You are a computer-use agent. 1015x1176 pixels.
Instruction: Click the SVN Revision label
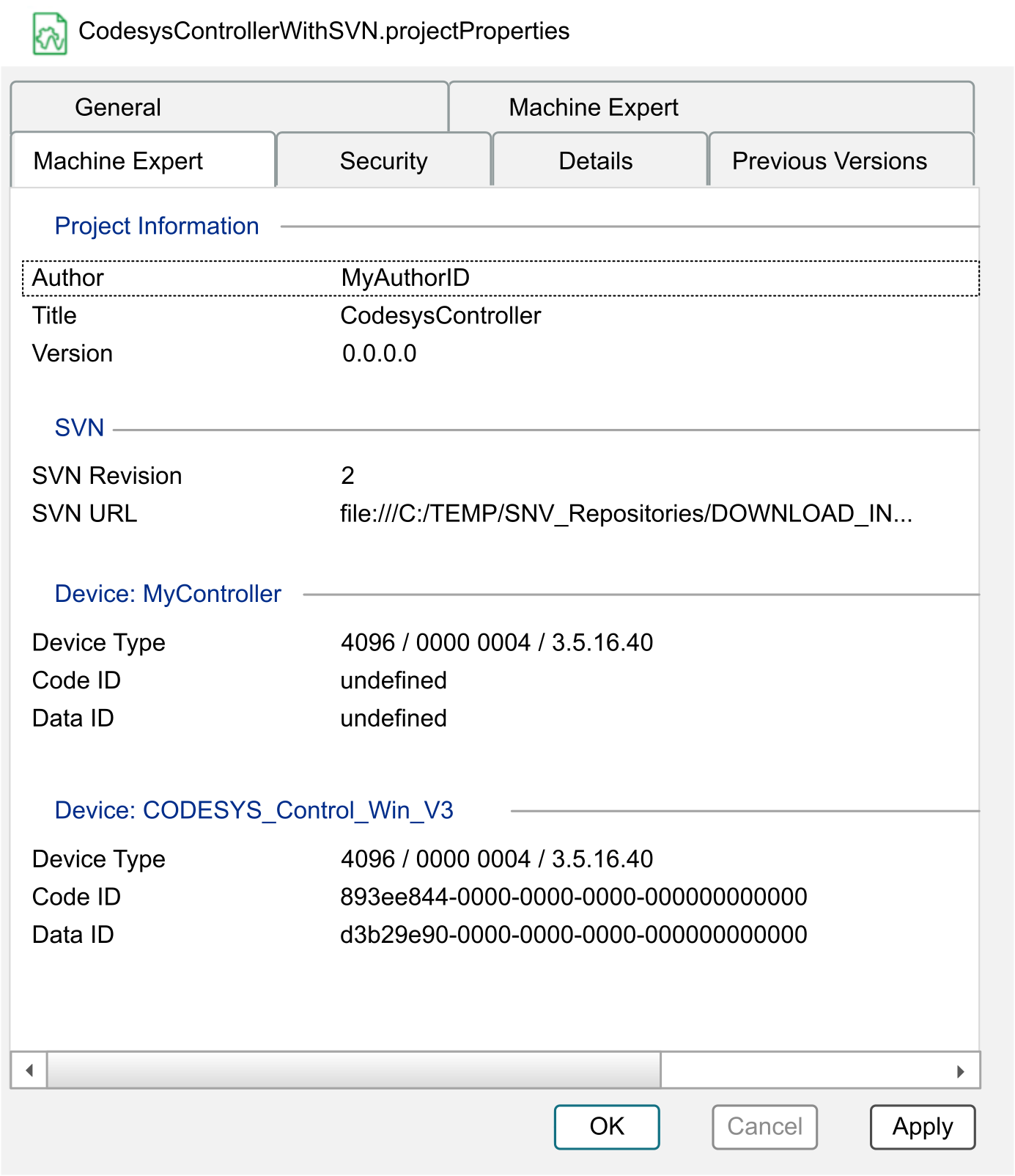coord(107,476)
